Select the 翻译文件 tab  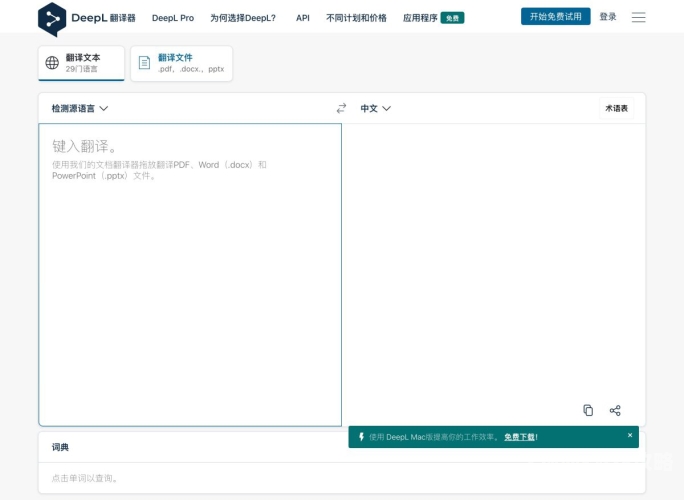coord(181,63)
